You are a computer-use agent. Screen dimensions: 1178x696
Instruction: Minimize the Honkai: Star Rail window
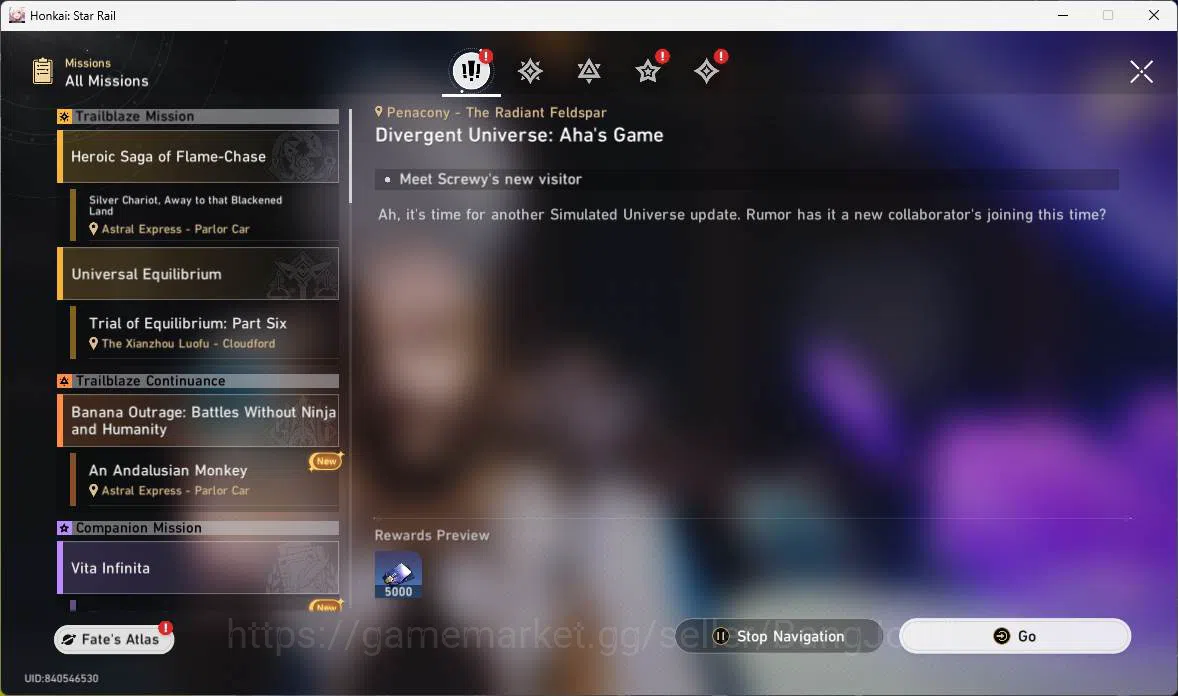tap(1062, 15)
